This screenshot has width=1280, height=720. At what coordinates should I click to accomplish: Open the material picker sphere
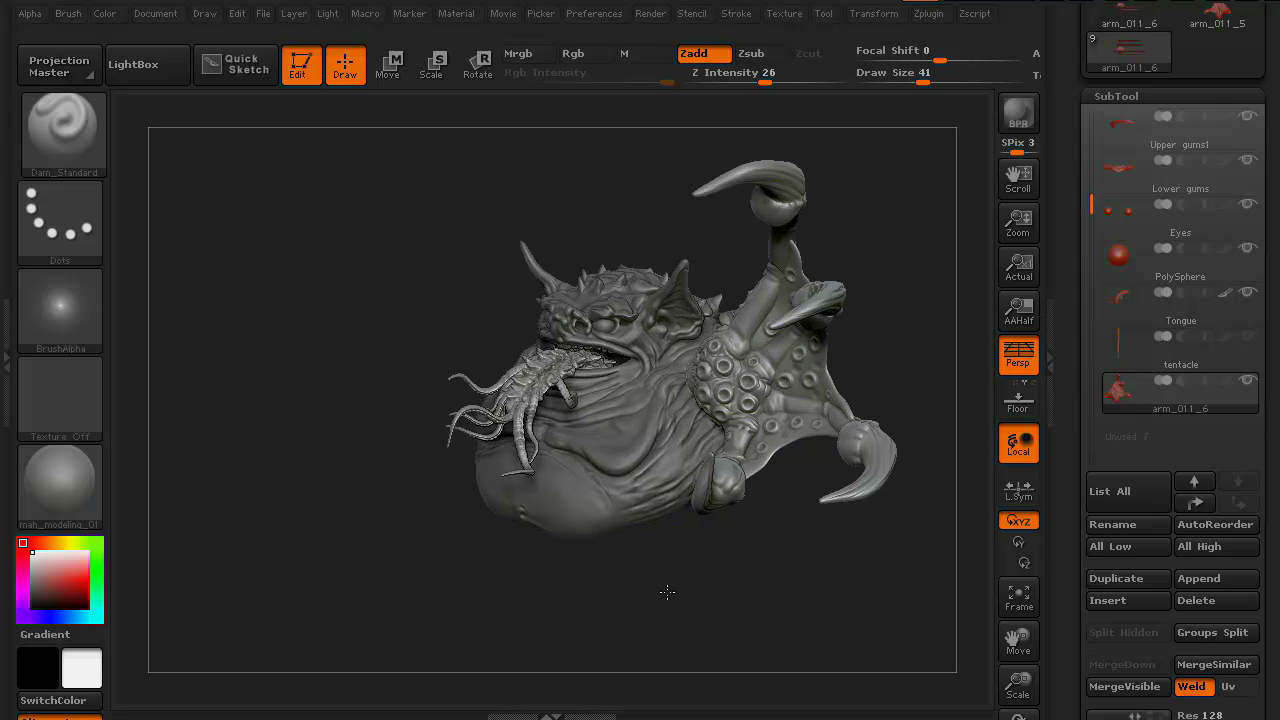click(x=61, y=487)
